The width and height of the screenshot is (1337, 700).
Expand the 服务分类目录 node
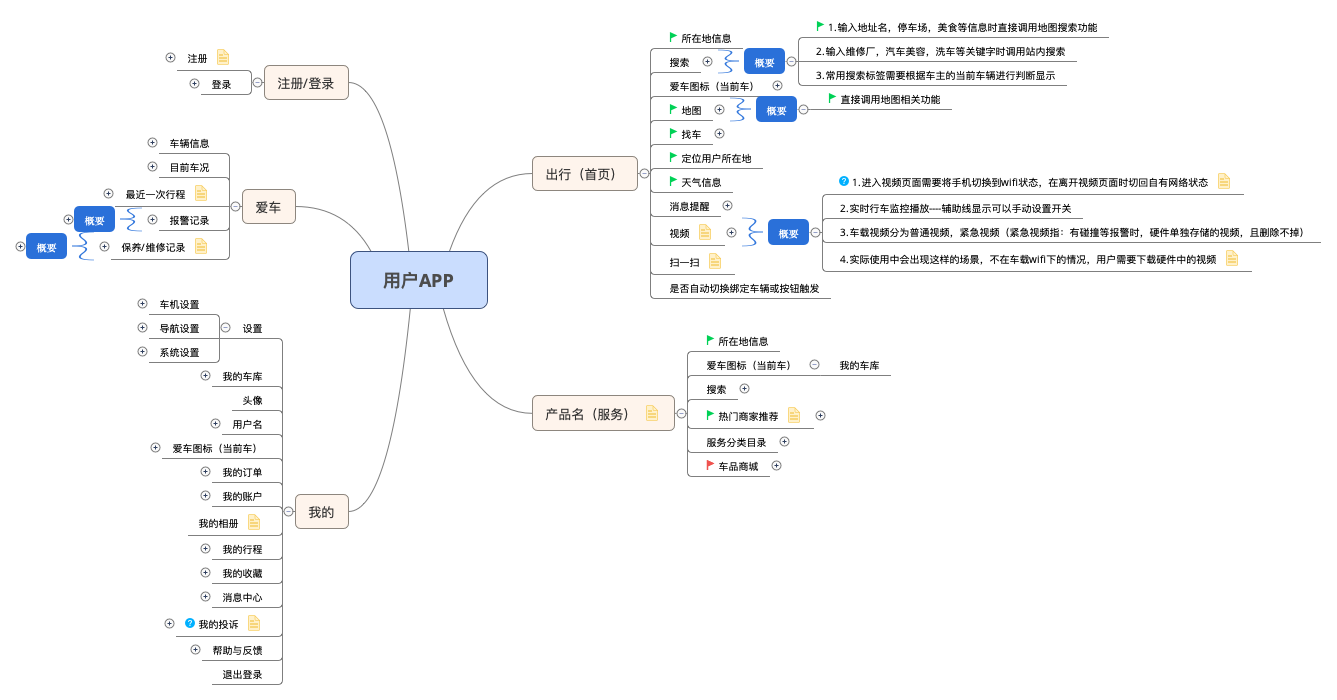click(x=784, y=441)
